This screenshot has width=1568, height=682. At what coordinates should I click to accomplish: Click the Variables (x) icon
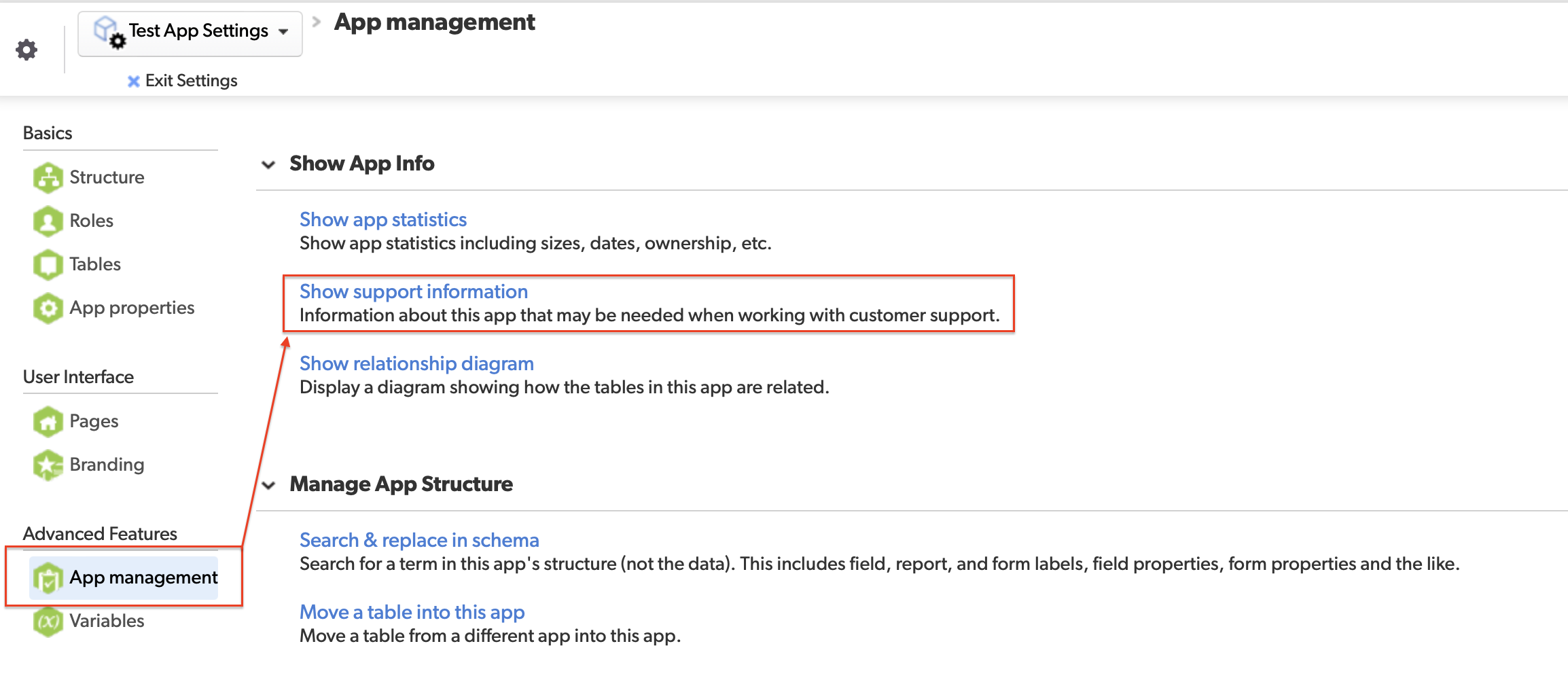coord(48,621)
